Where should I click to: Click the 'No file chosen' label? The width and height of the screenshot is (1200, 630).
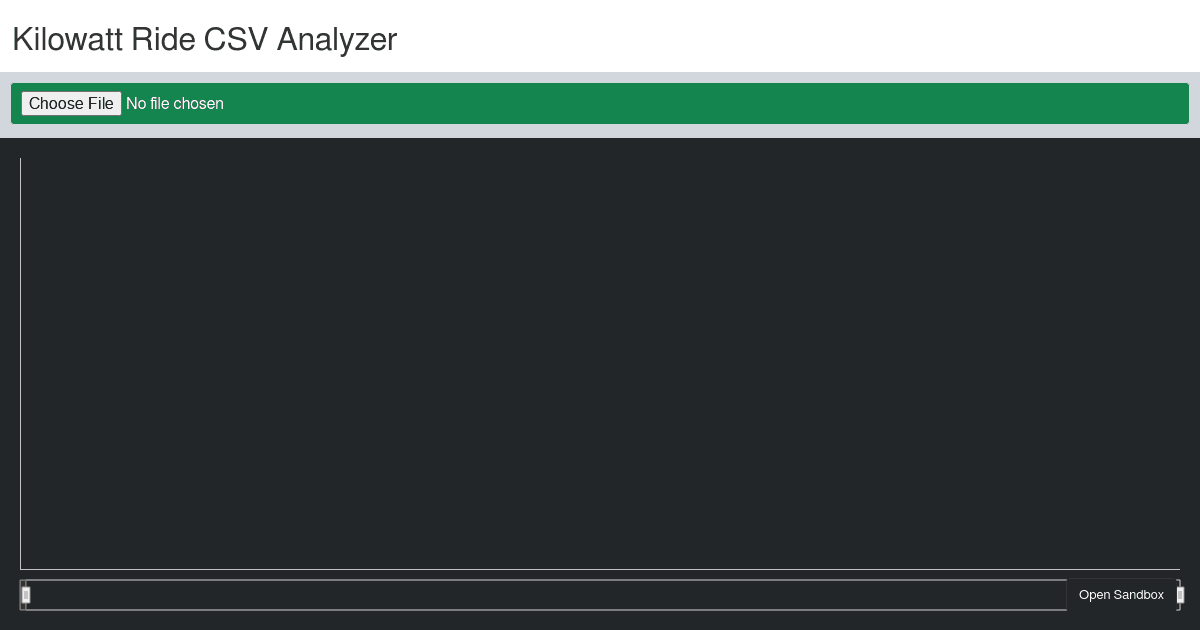(175, 103)
